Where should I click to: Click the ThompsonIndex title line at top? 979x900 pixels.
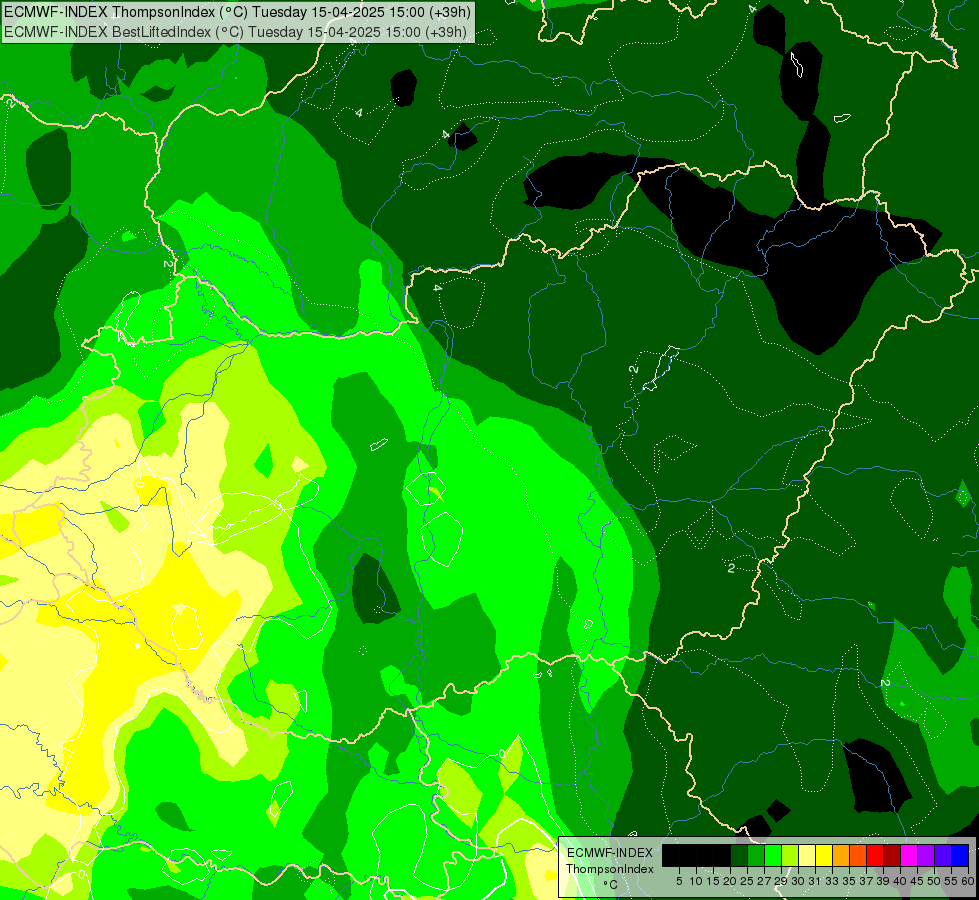tap(237, 11)
